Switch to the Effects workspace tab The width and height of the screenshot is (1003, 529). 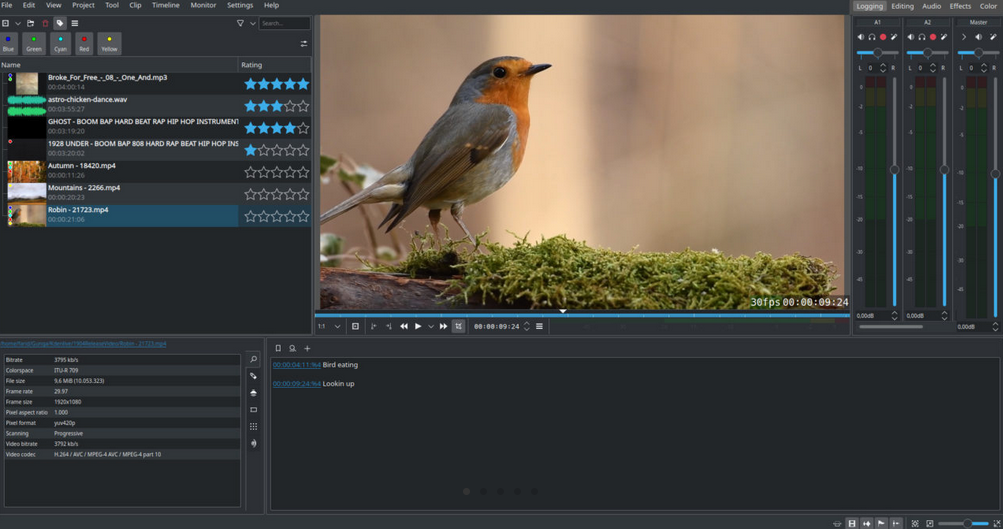[x=960, y=6]
